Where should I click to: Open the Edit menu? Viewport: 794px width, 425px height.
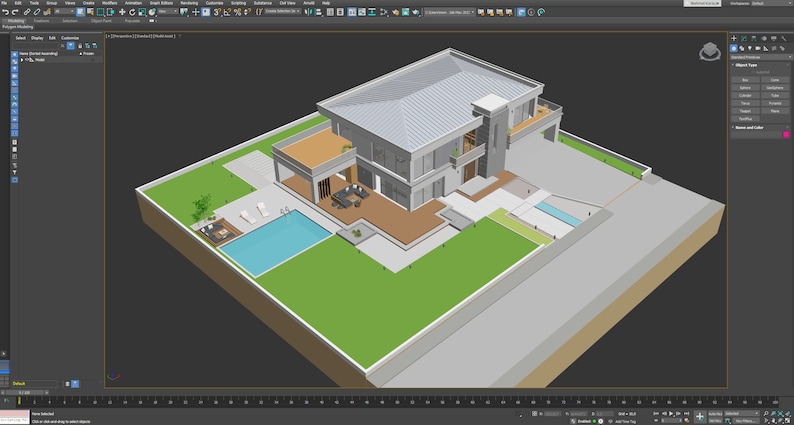[18, 3]
